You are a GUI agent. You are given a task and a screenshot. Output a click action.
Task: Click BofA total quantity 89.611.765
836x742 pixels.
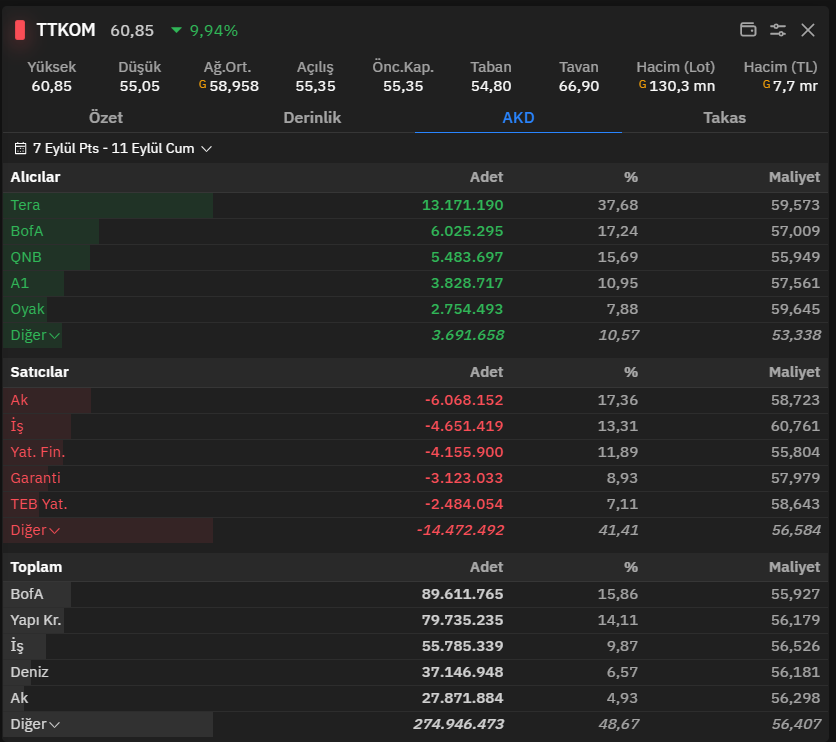tap(462, 594)
